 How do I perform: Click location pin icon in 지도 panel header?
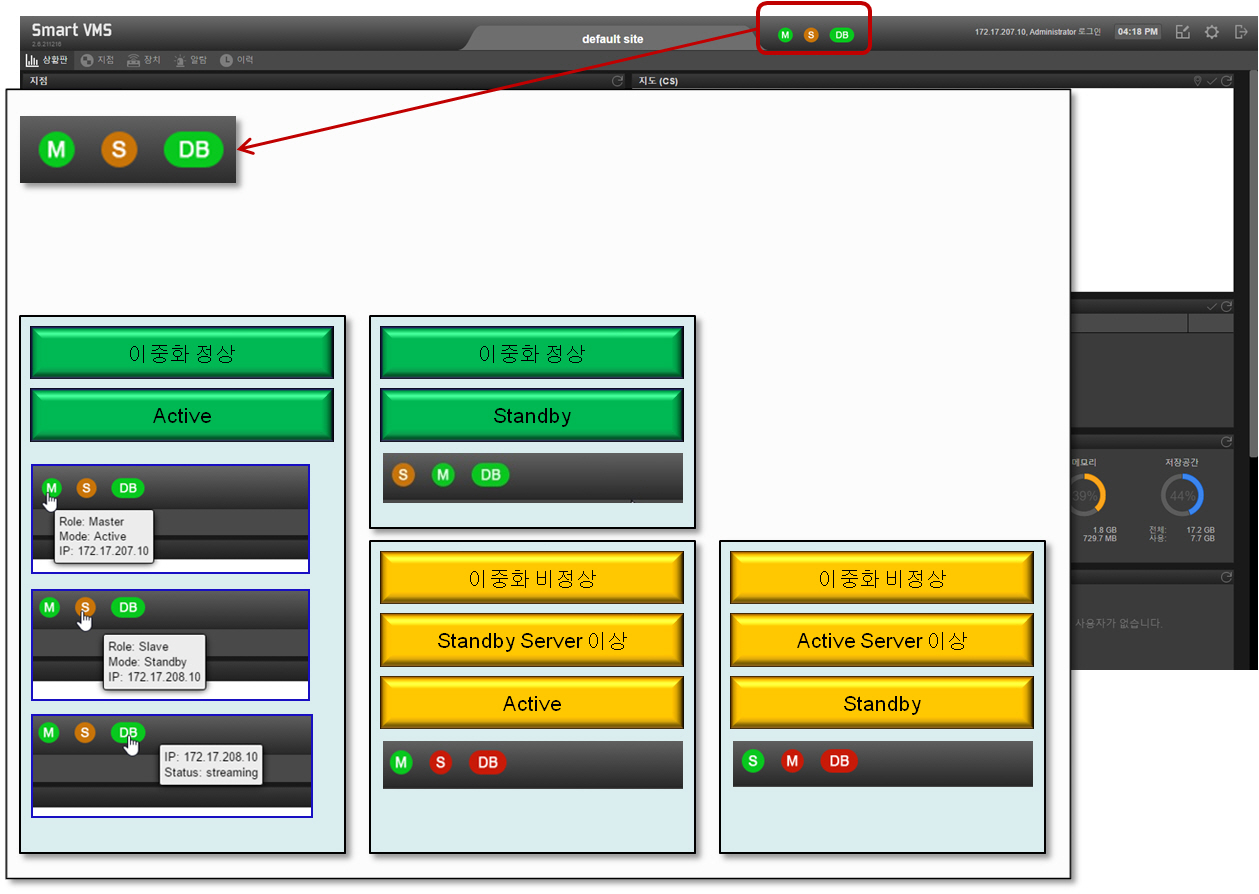click(1198, 81)
